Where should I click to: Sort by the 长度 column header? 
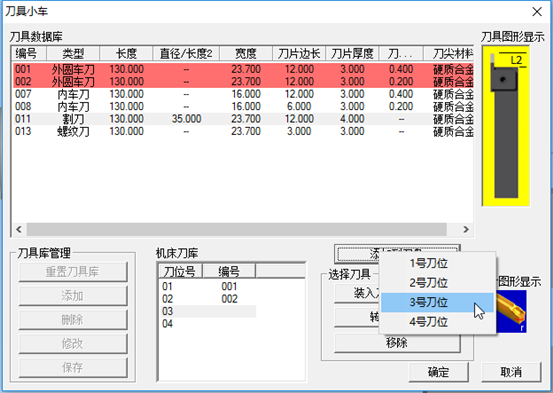pyautogui.click(x=126, y=54)
